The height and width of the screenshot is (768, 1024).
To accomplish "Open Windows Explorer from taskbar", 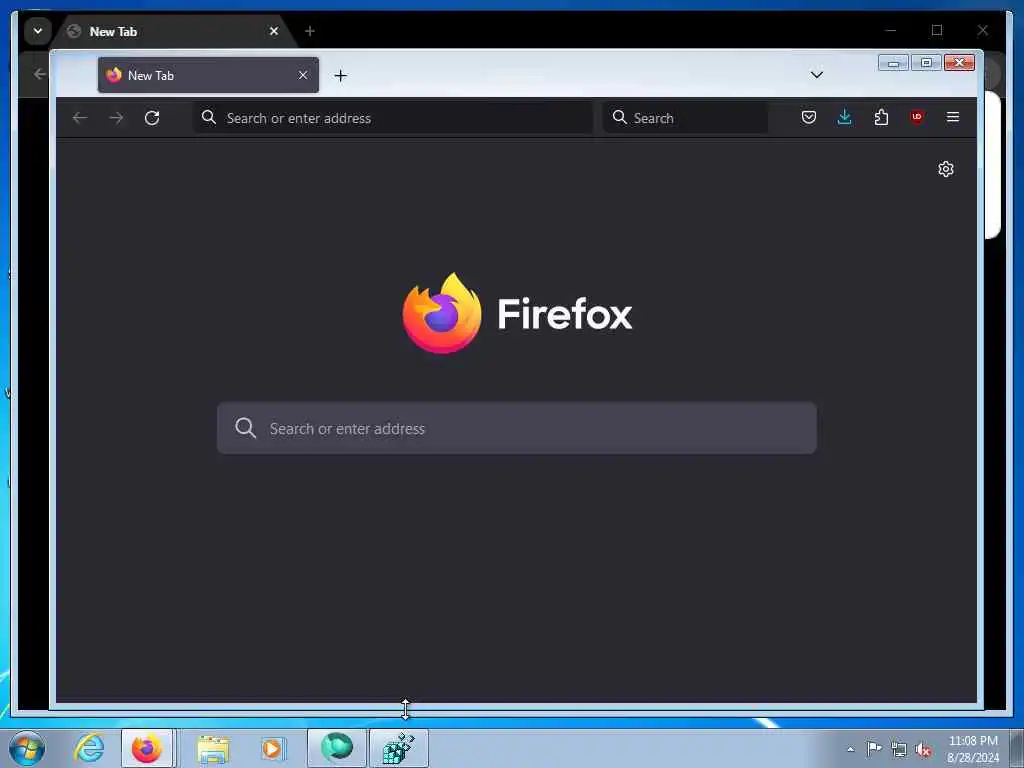I will tap(214, 748).
